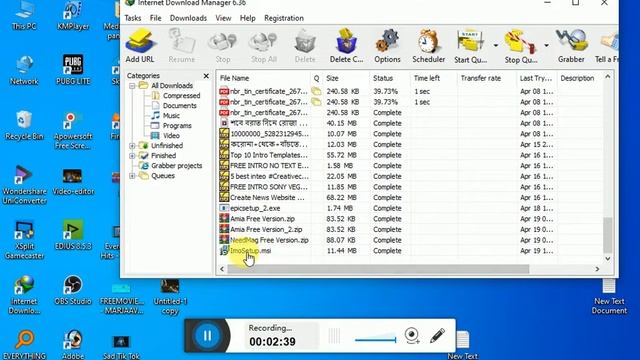Open the View menu
Viewport: 640px width, 360px height.
[x=223, y=18]
